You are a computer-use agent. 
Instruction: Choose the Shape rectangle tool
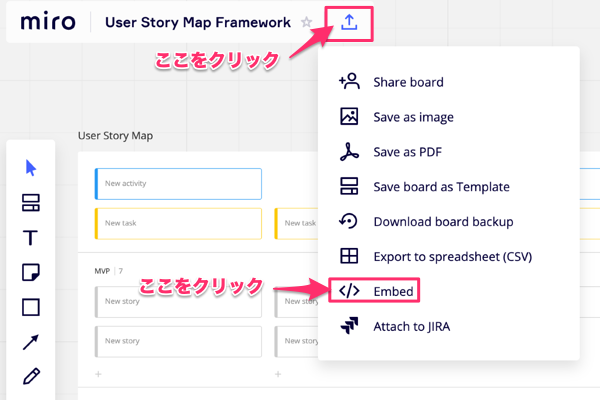[x=30, y=307]
